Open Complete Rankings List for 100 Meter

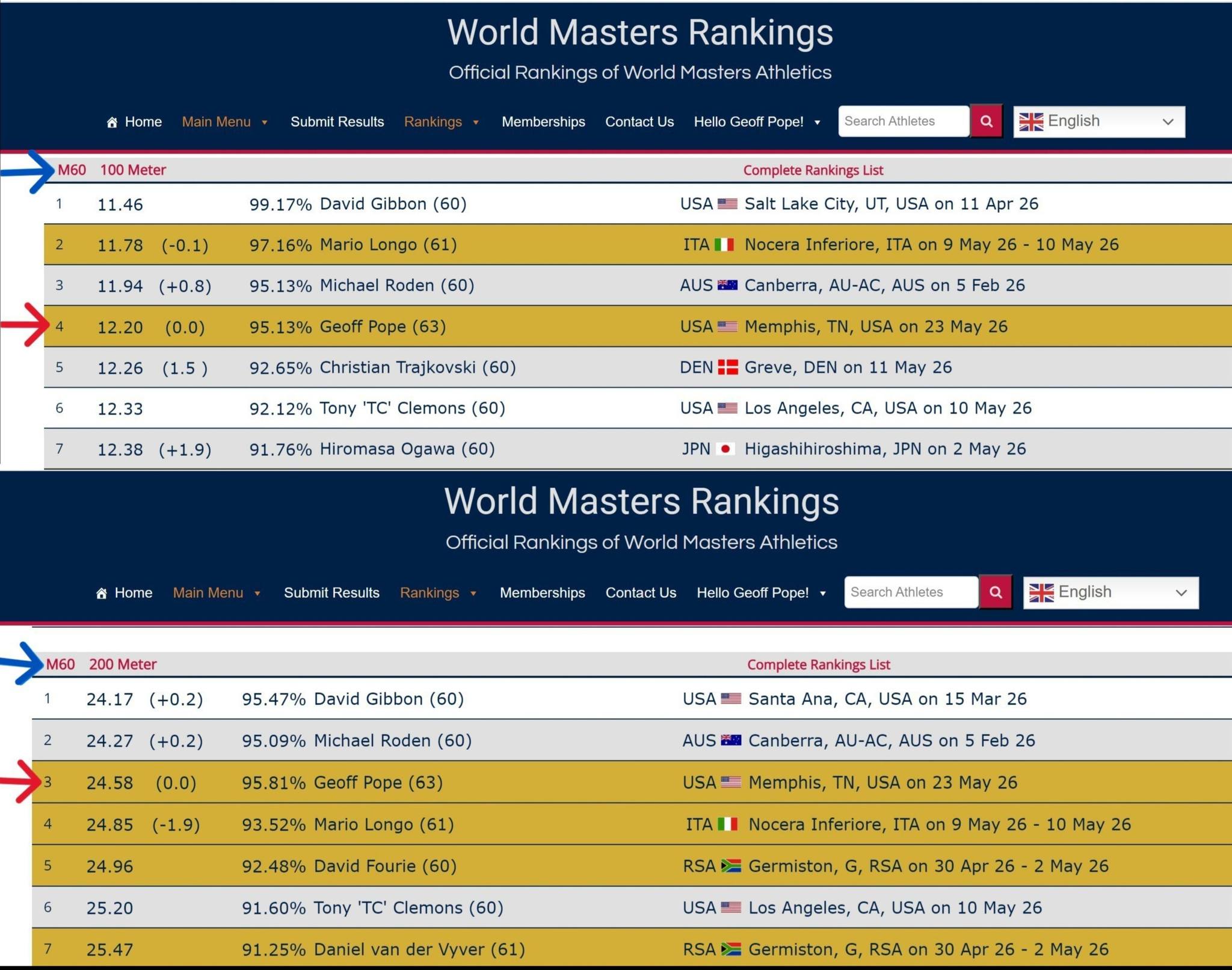point(813,171)
